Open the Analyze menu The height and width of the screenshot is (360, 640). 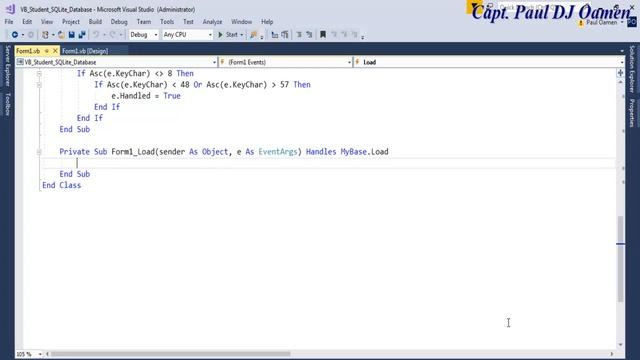click(x=212, y=22)
